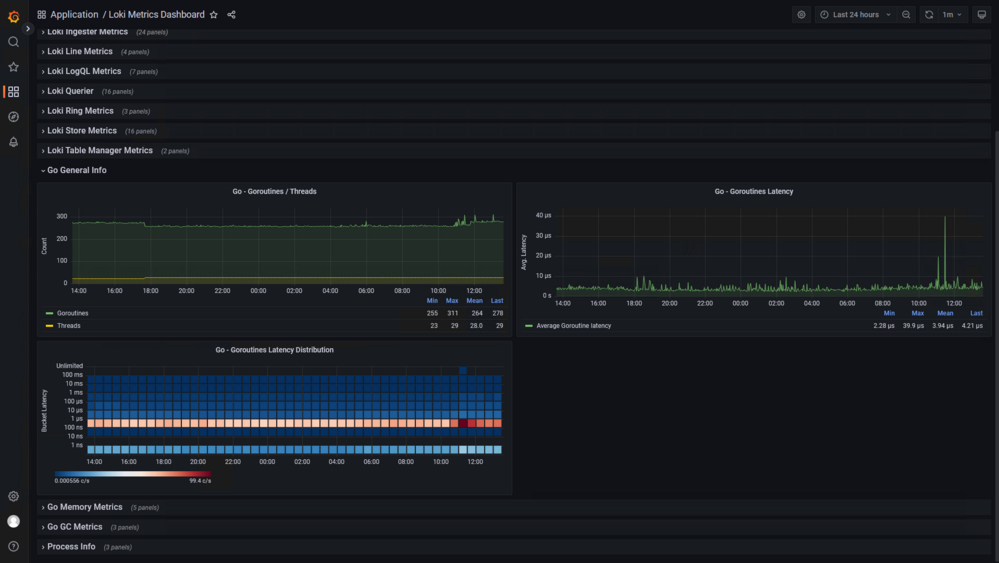This screenshot has height=563, width=999.
Task: Open dashboard settings gear in the top bar
Action: 801,15
